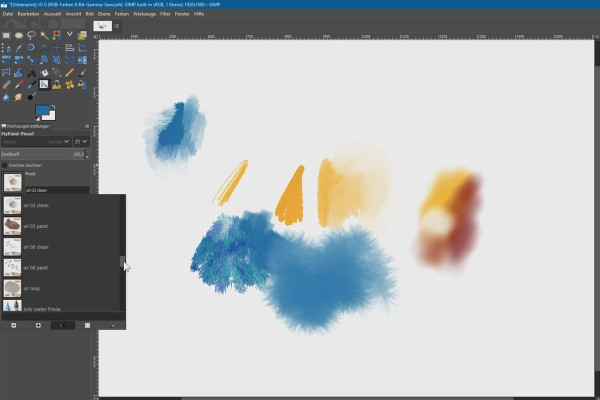This screenshot has height=400, width=600.
Task: Select the Perspective Clone tool
Action: coord(82,85)
